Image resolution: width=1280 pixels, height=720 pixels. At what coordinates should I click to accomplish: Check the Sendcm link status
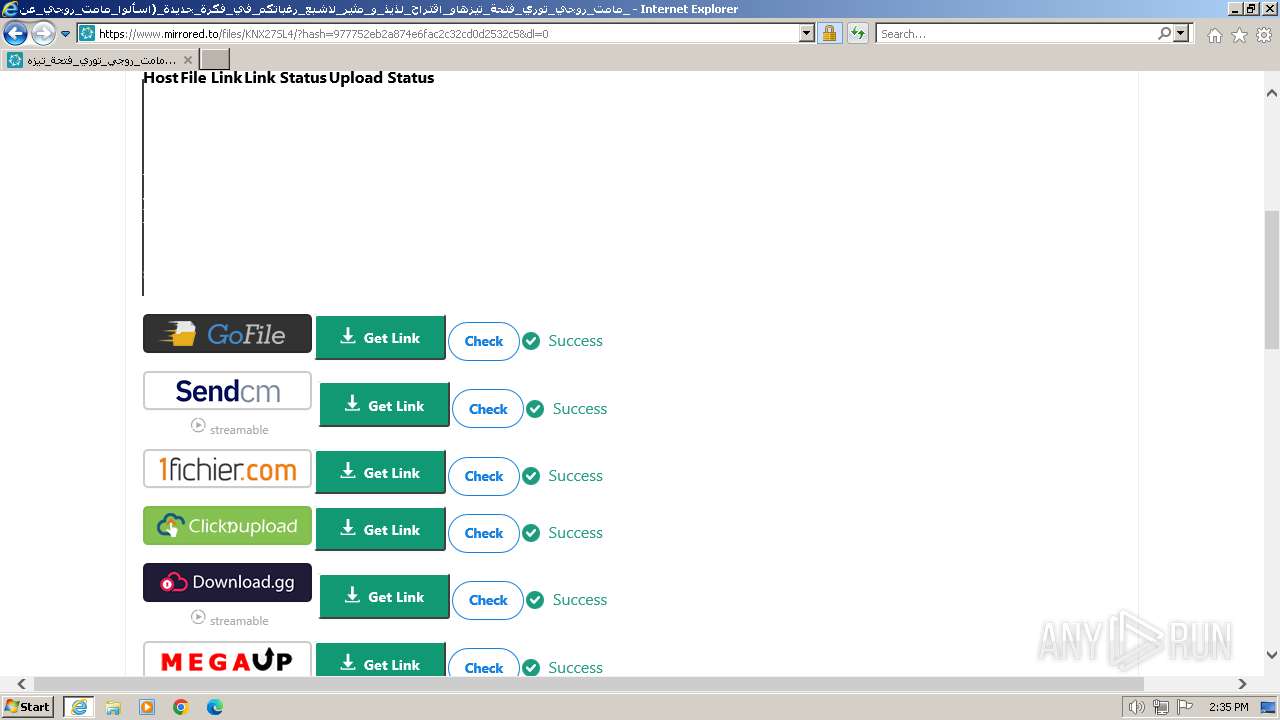pos(488,408)
